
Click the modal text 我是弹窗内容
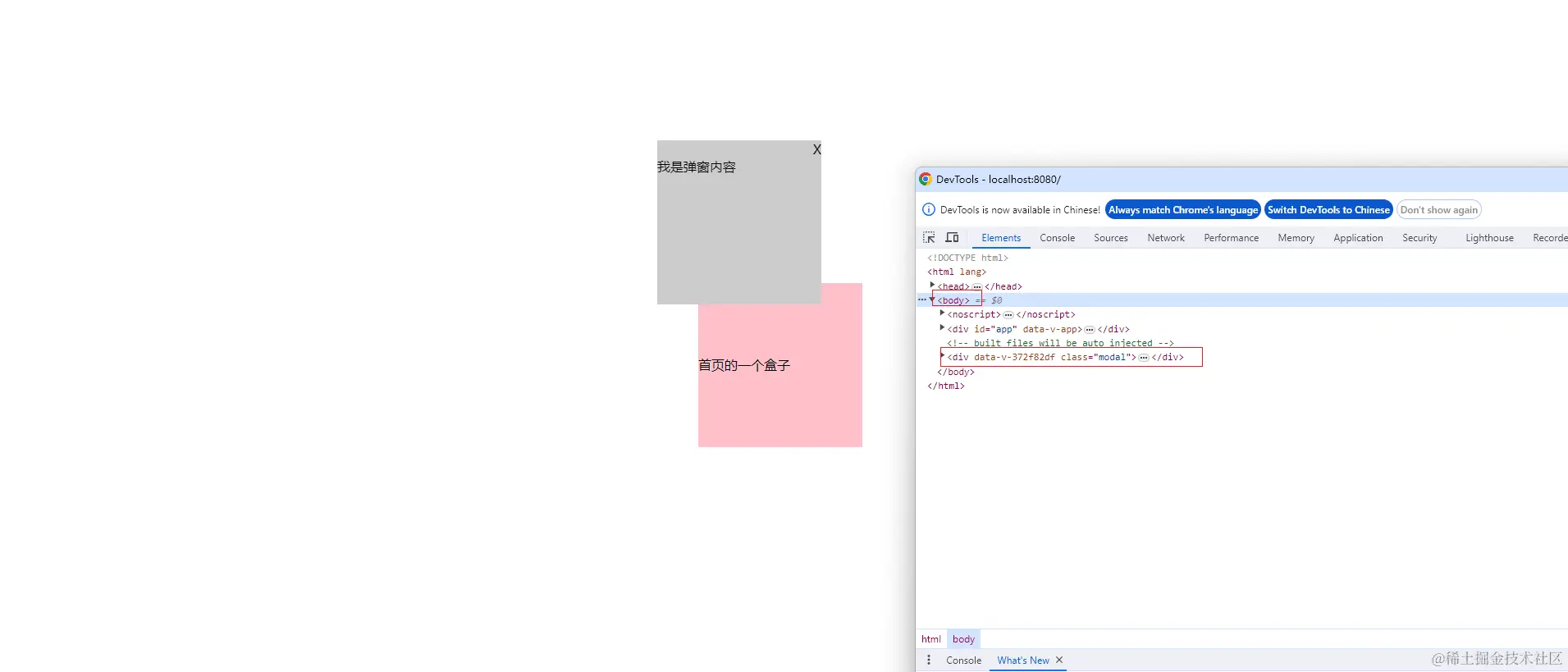point(697,167)
